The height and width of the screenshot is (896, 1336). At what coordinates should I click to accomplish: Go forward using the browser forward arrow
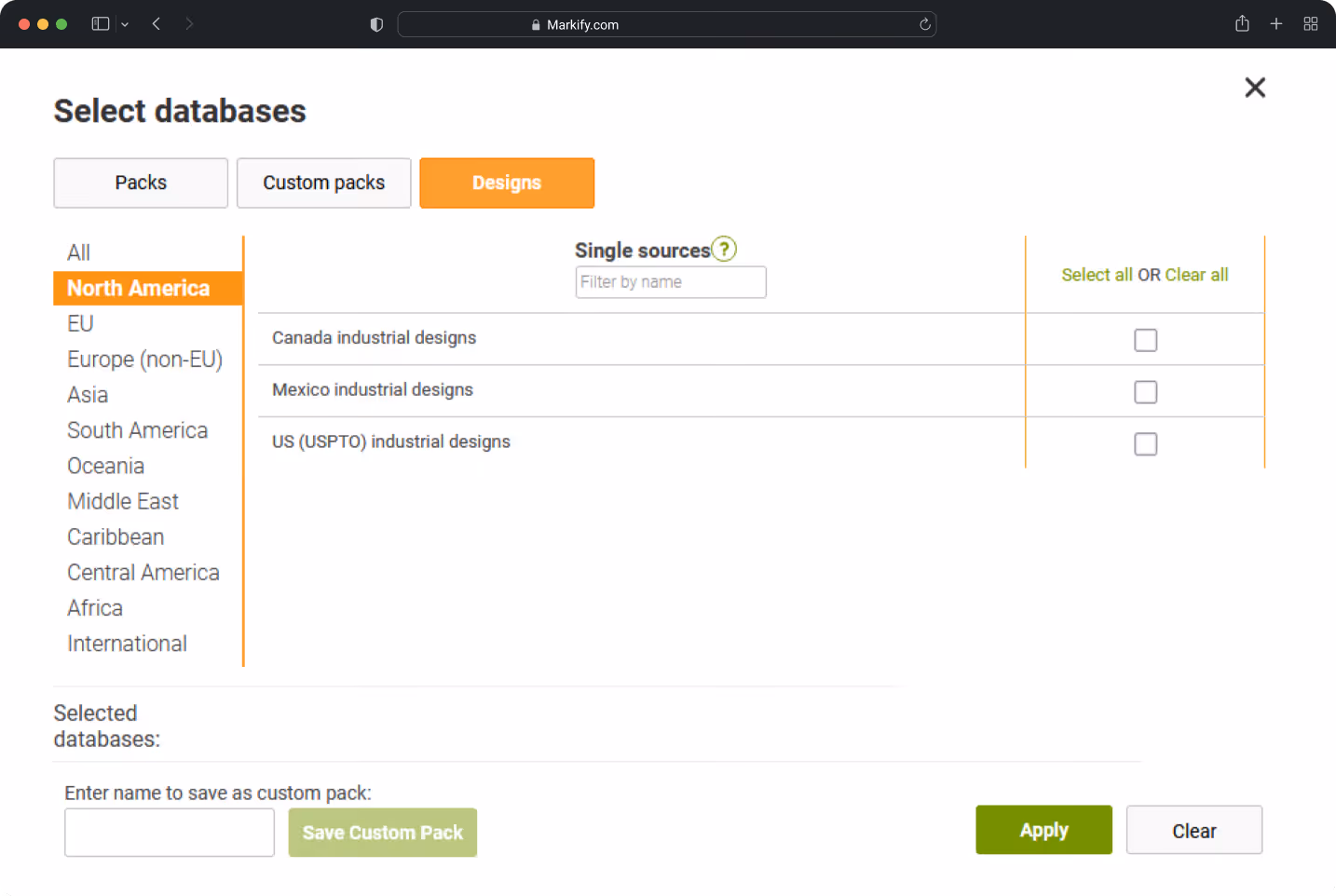click(x=189, y=24)
